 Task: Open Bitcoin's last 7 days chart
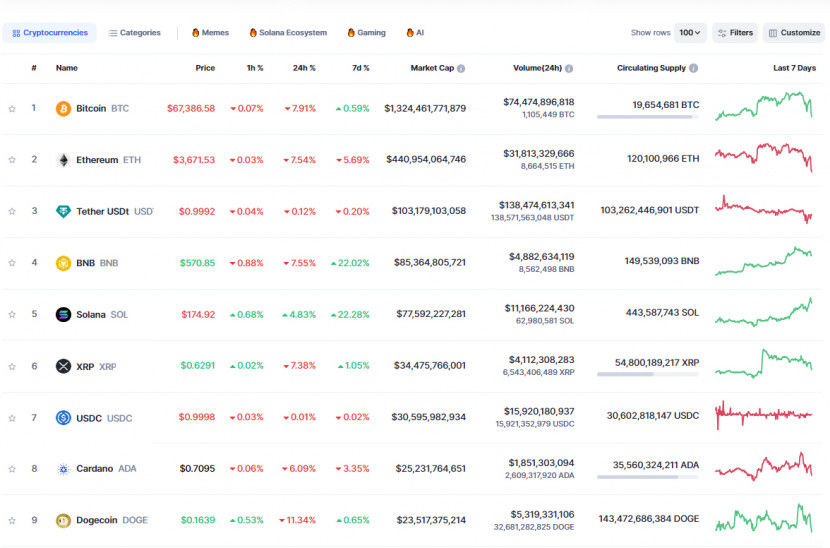click(764, 106)
